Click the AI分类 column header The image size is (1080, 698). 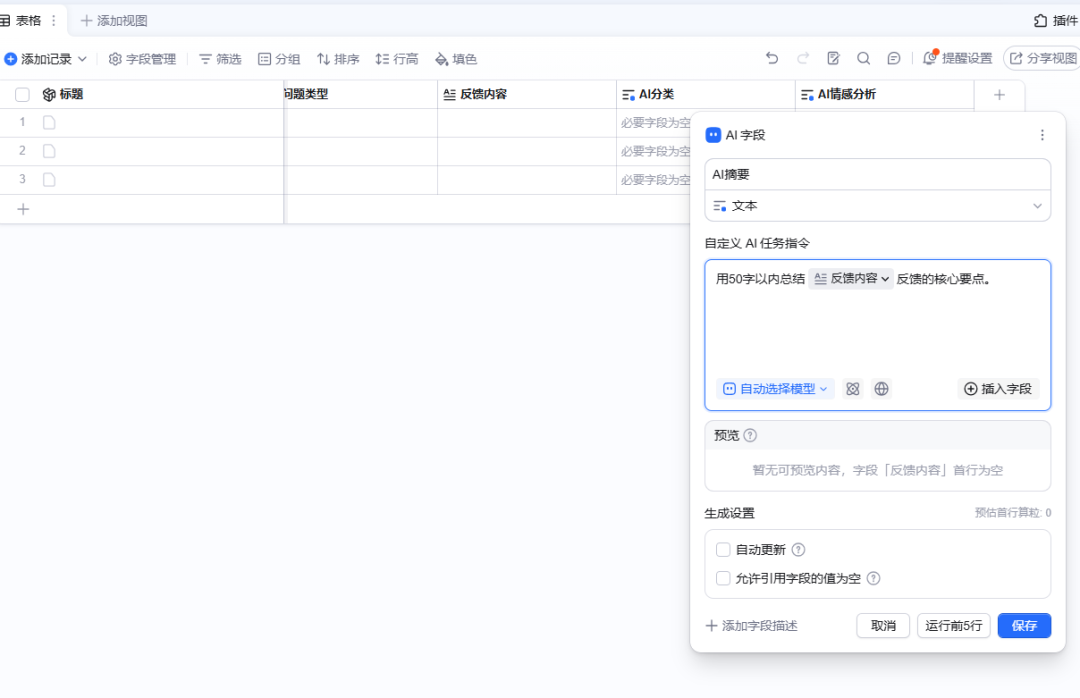[x=705, y=94]
